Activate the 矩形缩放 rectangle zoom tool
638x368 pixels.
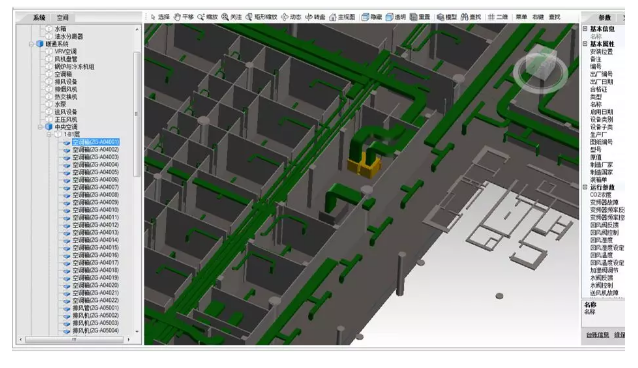261,17
